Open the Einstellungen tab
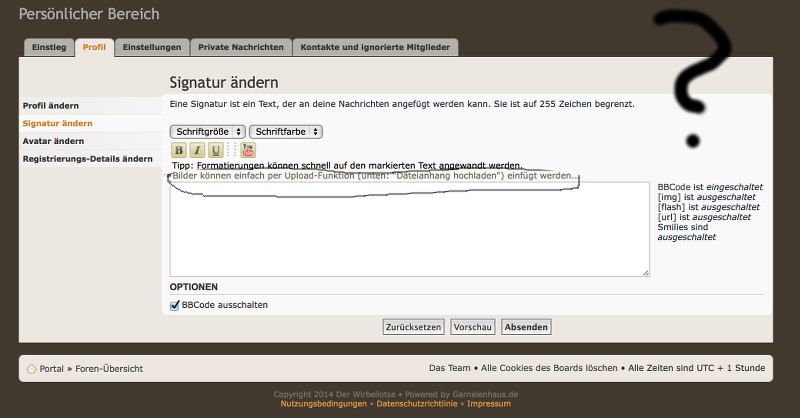 [152, 47]
